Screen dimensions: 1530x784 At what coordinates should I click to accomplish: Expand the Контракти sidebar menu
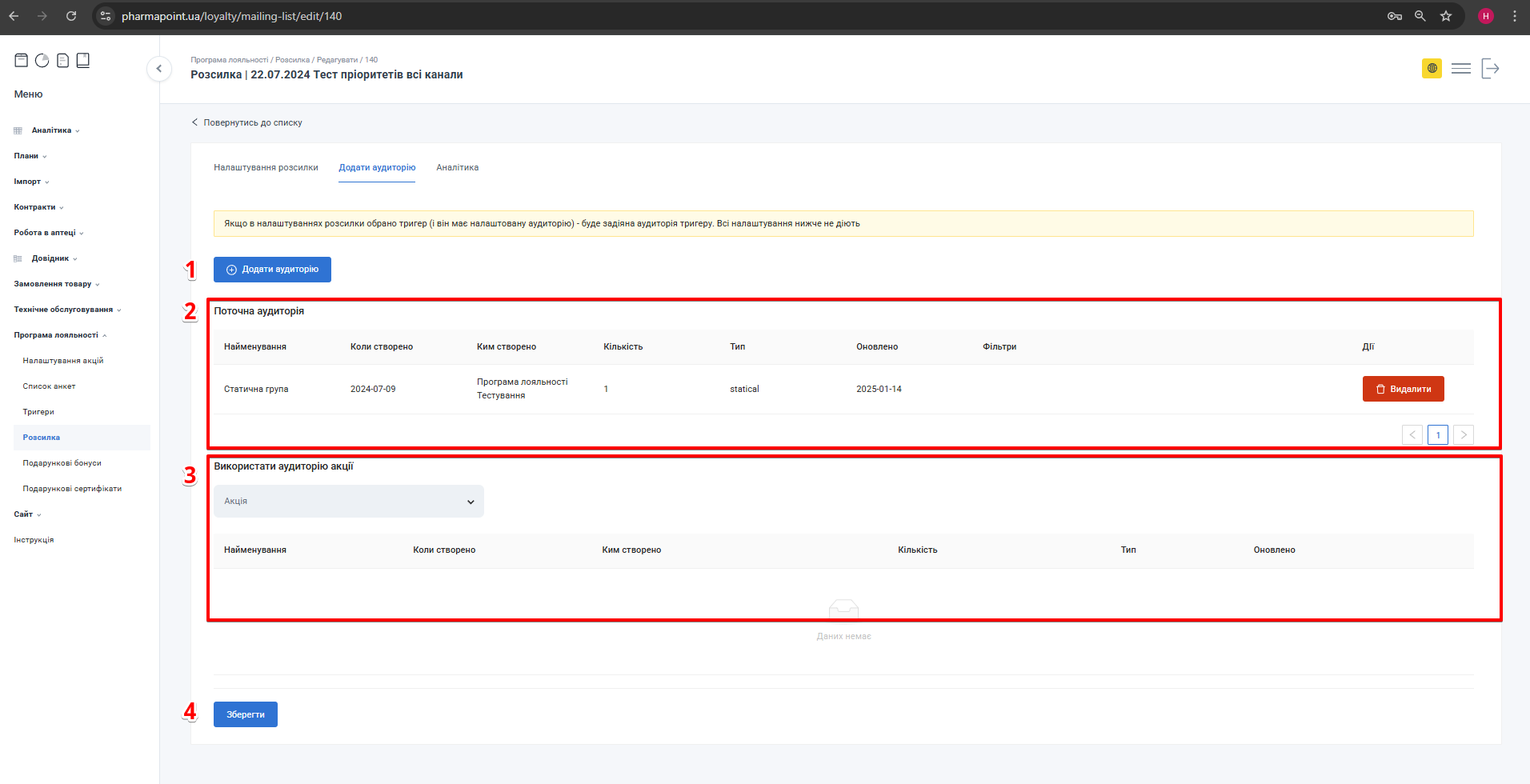38,207
